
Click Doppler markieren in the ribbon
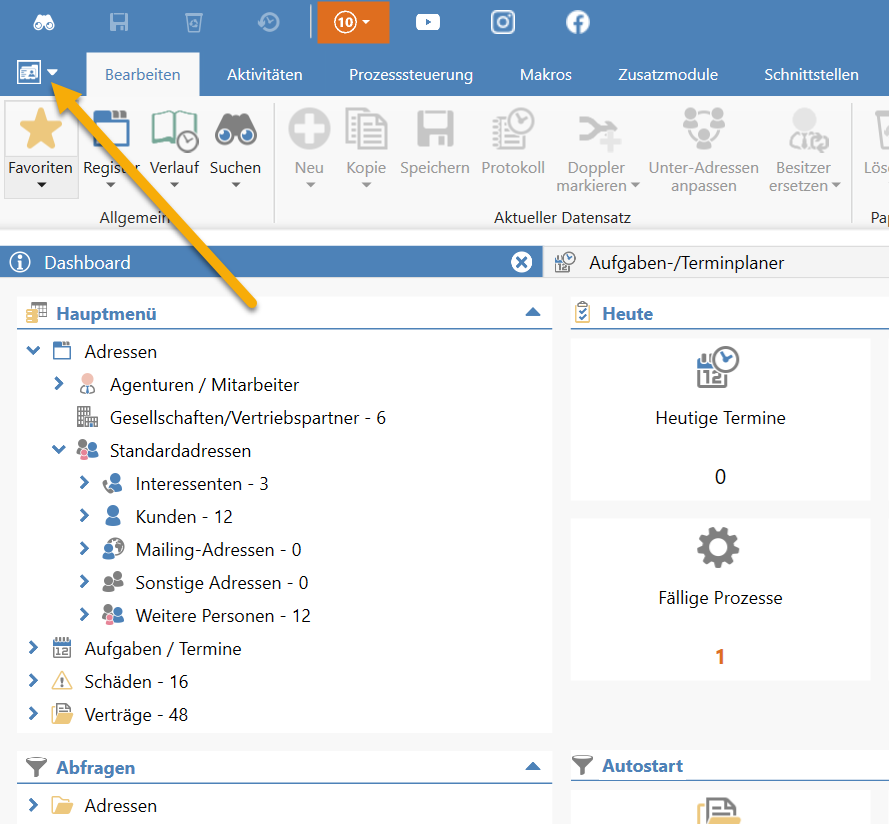pos(598,150)
